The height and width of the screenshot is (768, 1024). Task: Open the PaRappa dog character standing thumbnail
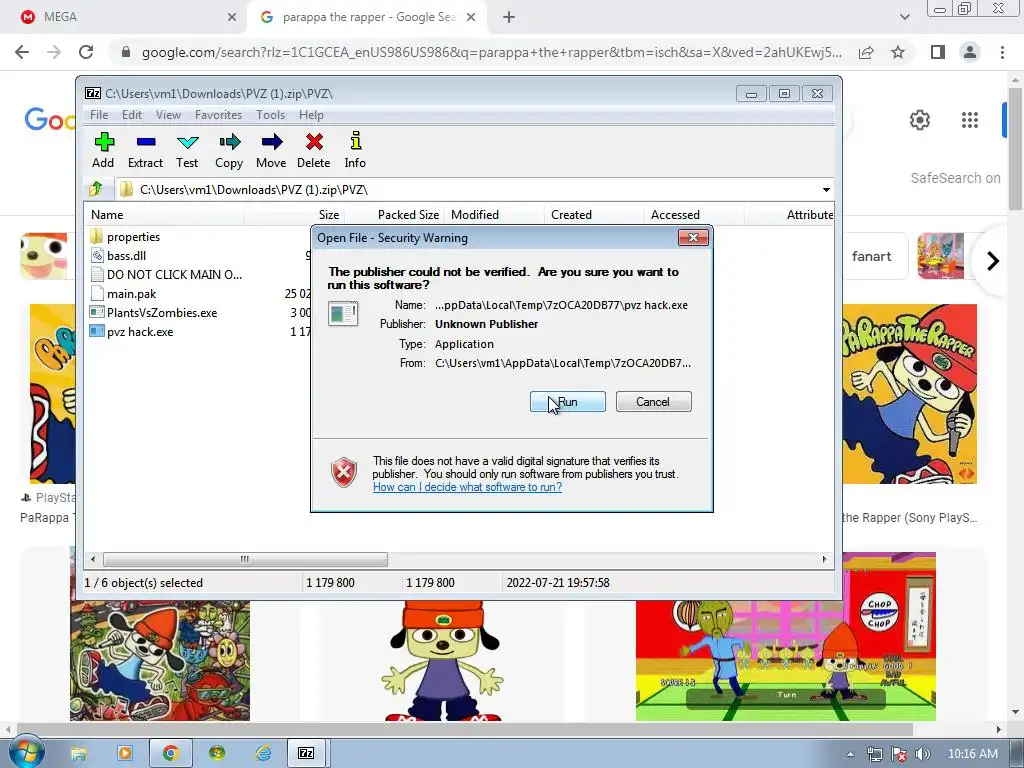[443, 661]
